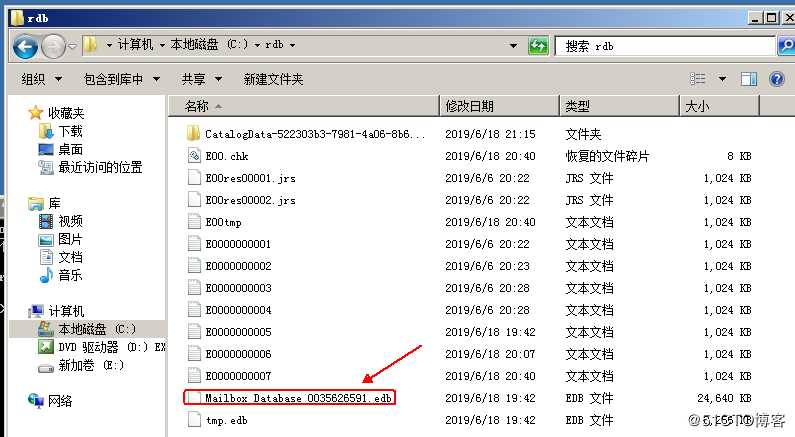
Task: Click the search magnifier icon
Action: pyautogui.click(x=786, y=46)
